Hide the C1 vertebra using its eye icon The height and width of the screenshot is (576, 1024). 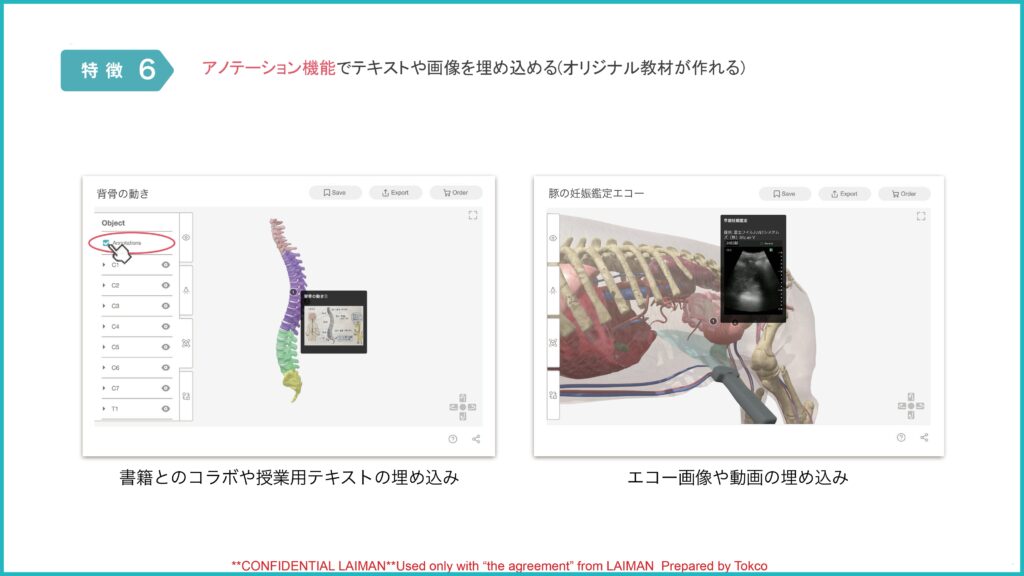(166, 265)
